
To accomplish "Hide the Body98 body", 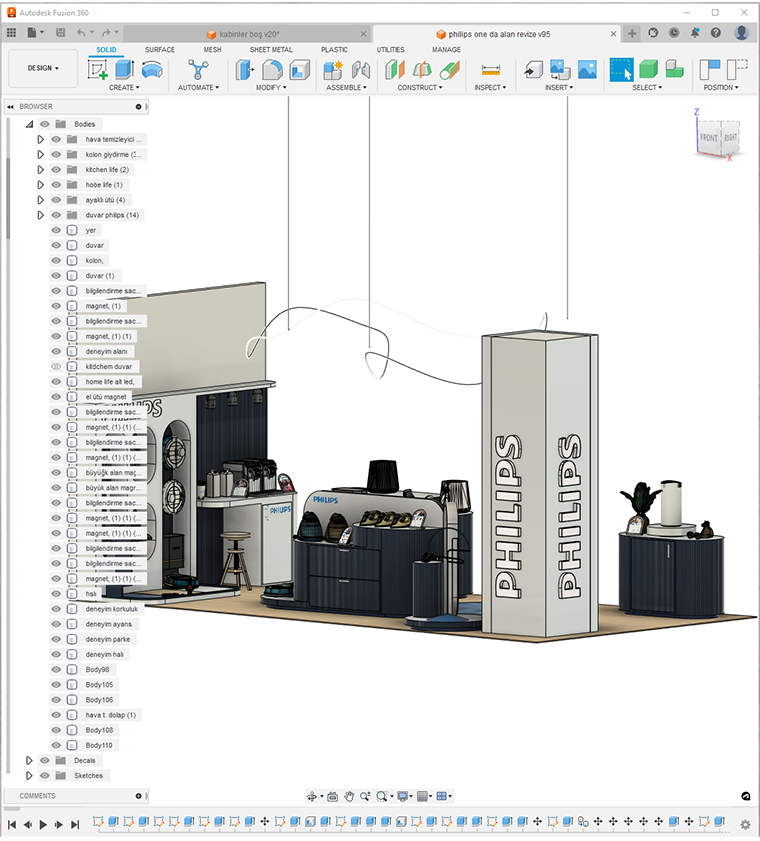I will coord(56,670).
